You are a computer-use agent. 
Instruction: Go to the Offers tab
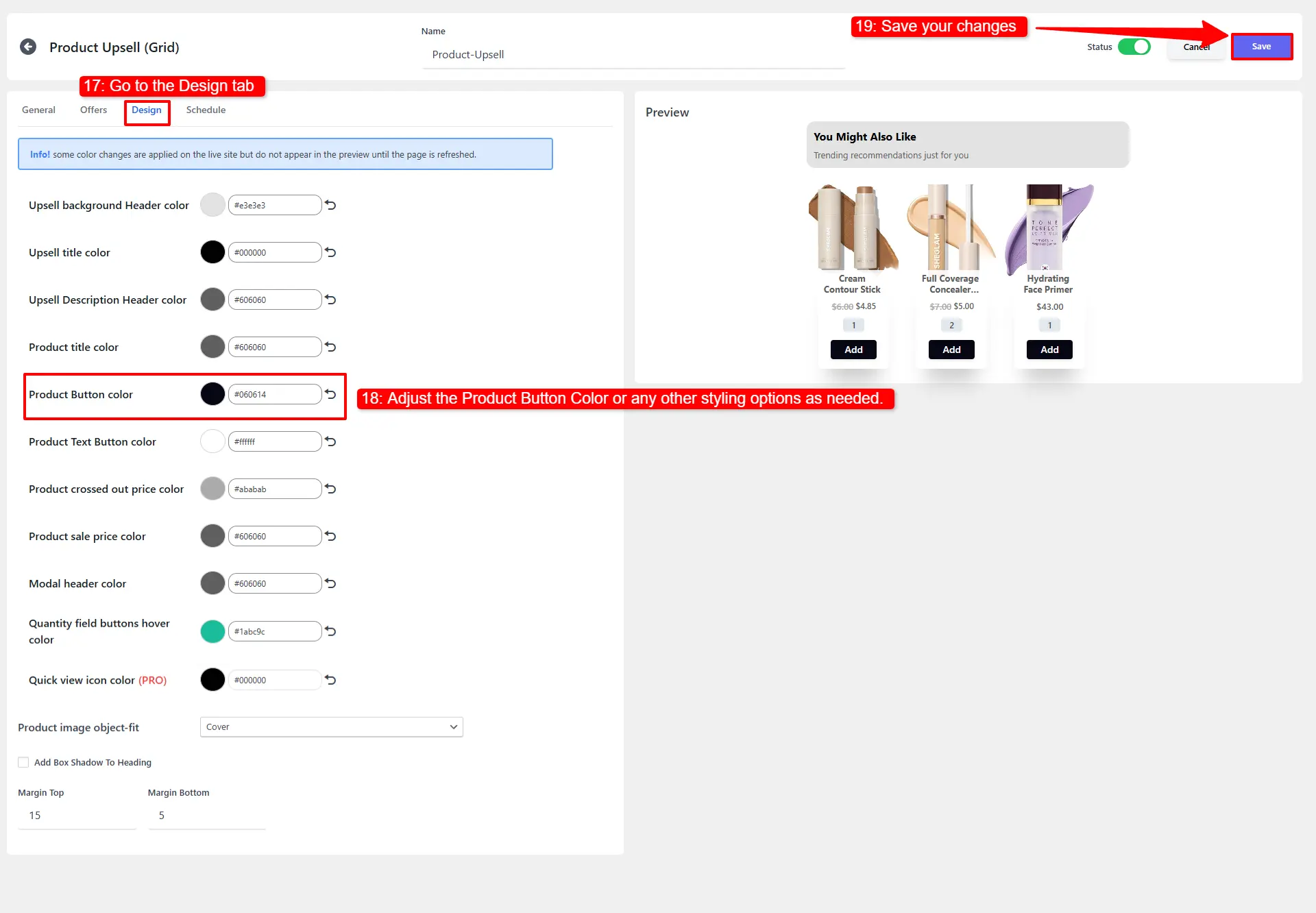pyautogui.click(x=93, y=110)
